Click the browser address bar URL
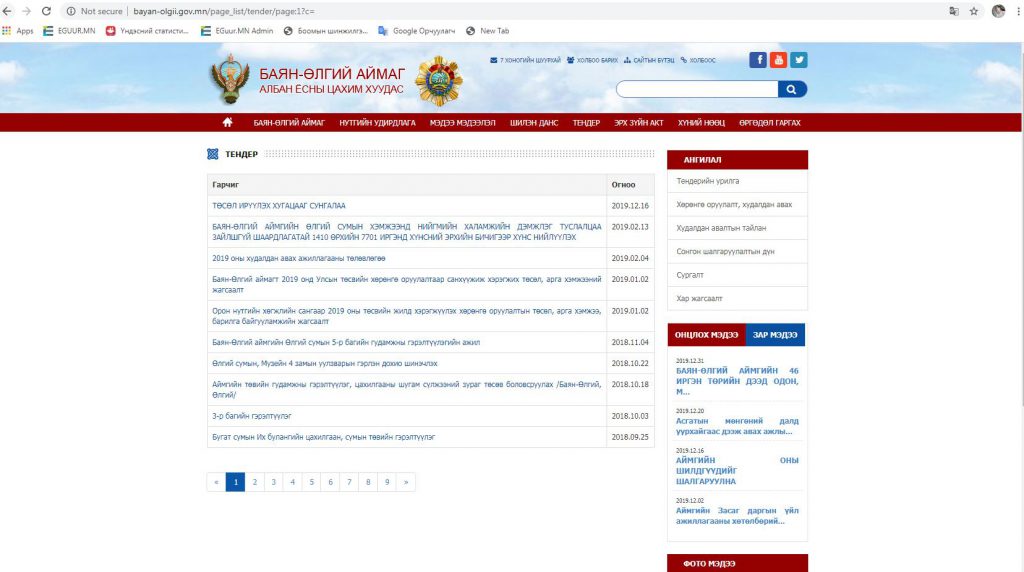 (x=230, y=11)
